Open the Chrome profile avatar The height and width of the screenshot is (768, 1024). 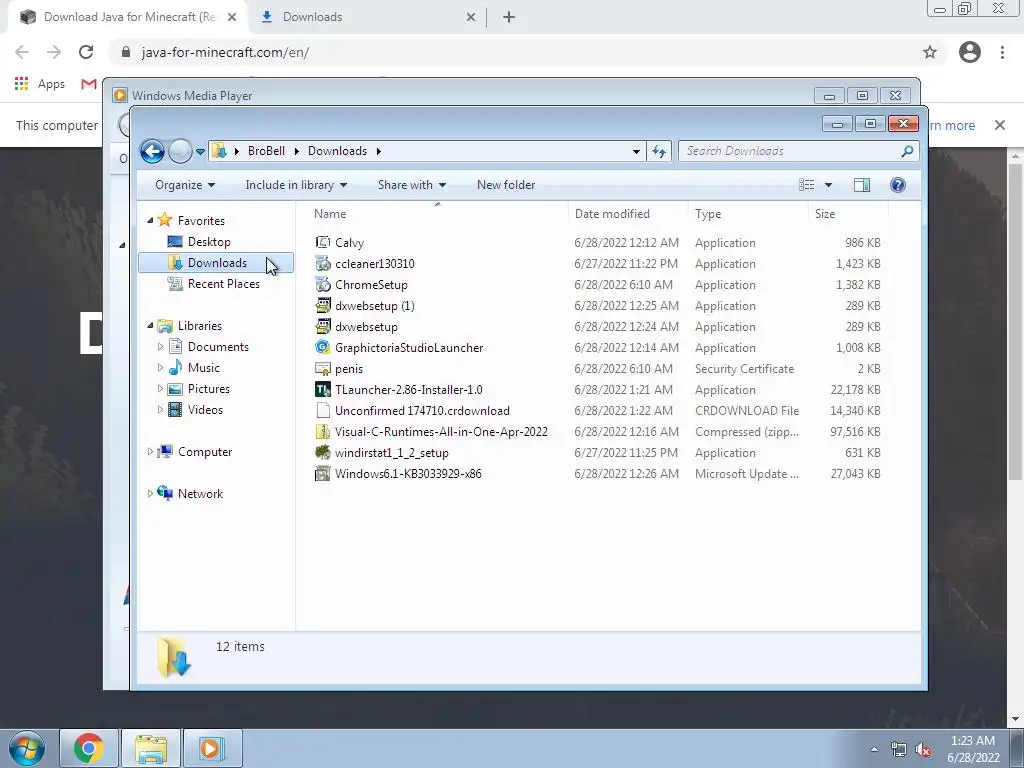pyautogui.click(x=970, y=52)
